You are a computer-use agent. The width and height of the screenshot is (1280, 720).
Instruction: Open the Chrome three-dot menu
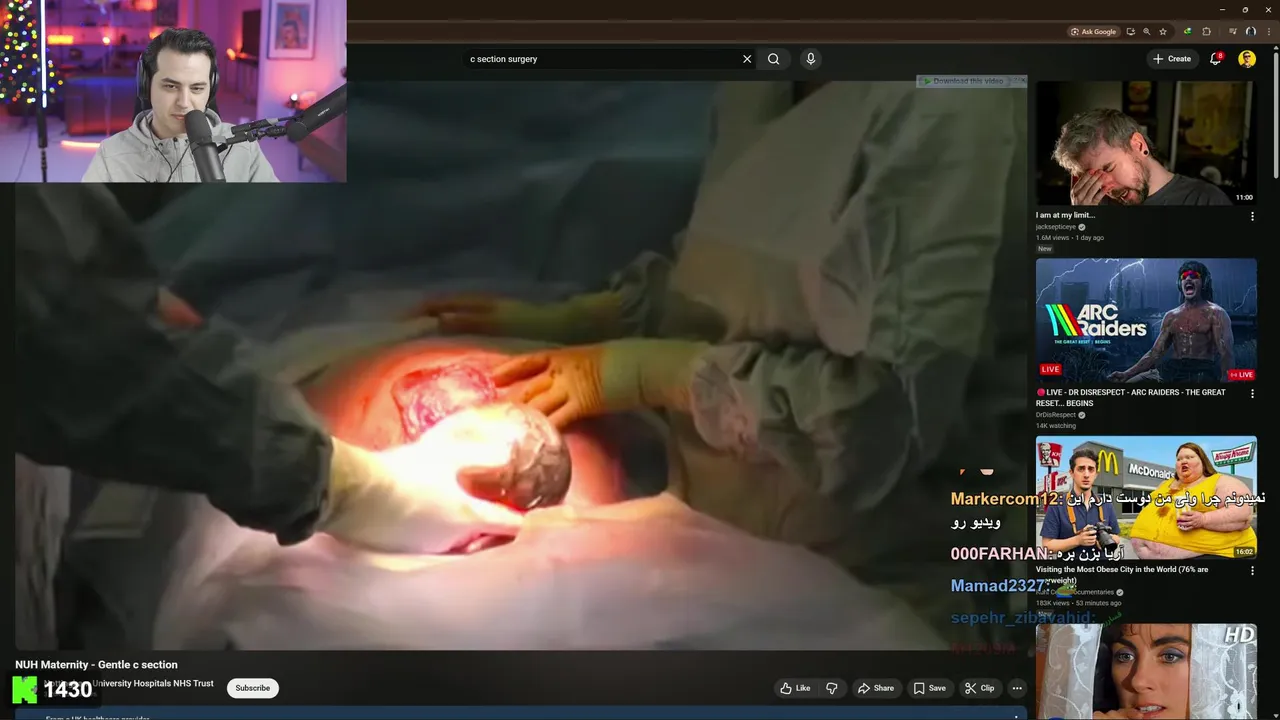pos(1269,31)
